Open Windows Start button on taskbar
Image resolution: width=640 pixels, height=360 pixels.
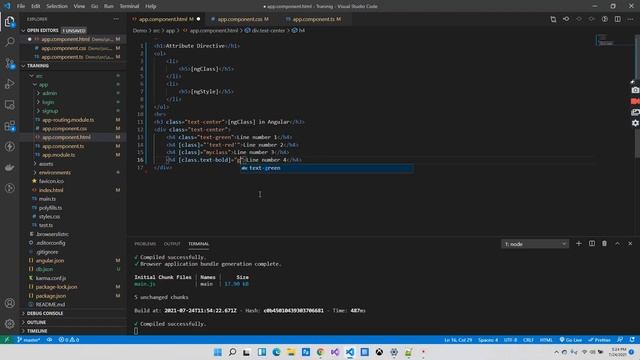click(x=218, y=352)
